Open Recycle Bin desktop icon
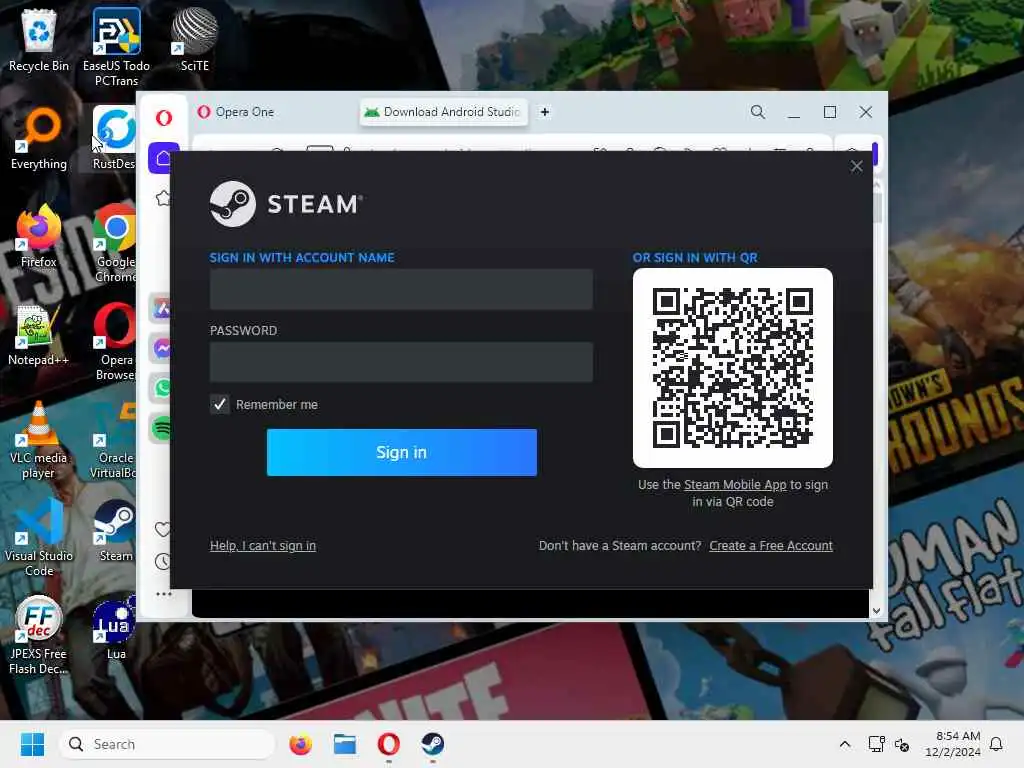1024x768 pixels. tap(39, 40)
